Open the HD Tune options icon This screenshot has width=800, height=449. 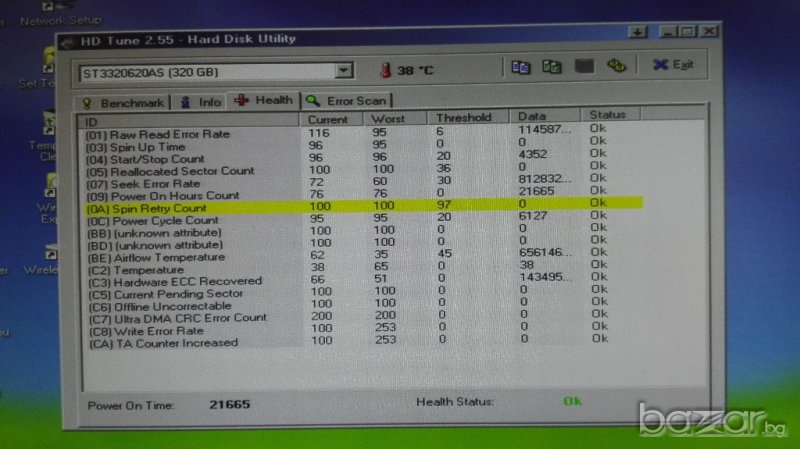(x=617, y=67)
